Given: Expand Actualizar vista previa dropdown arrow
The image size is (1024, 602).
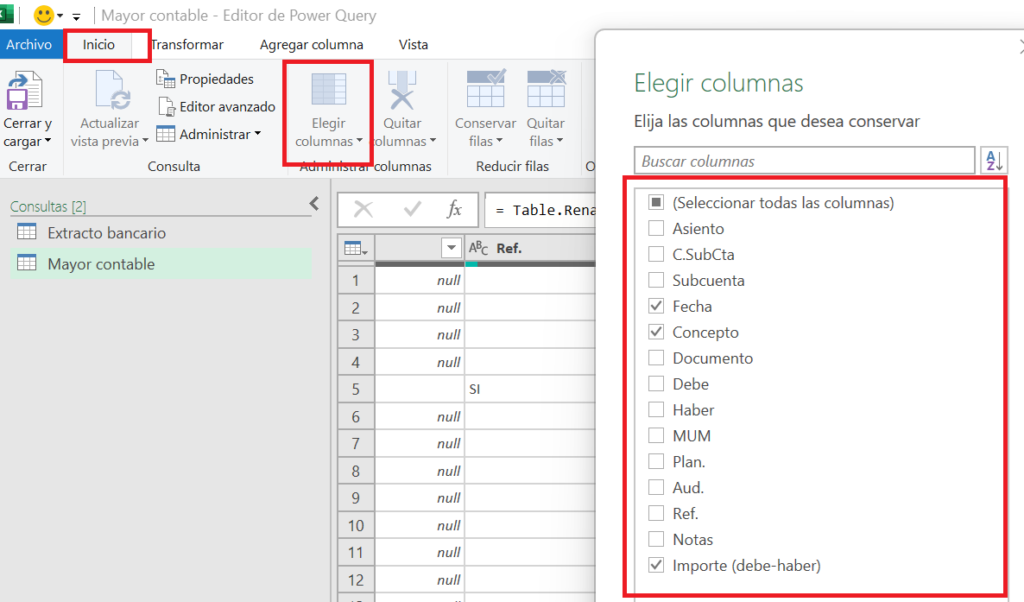Looking at the screenshot, I should (145, 141).
